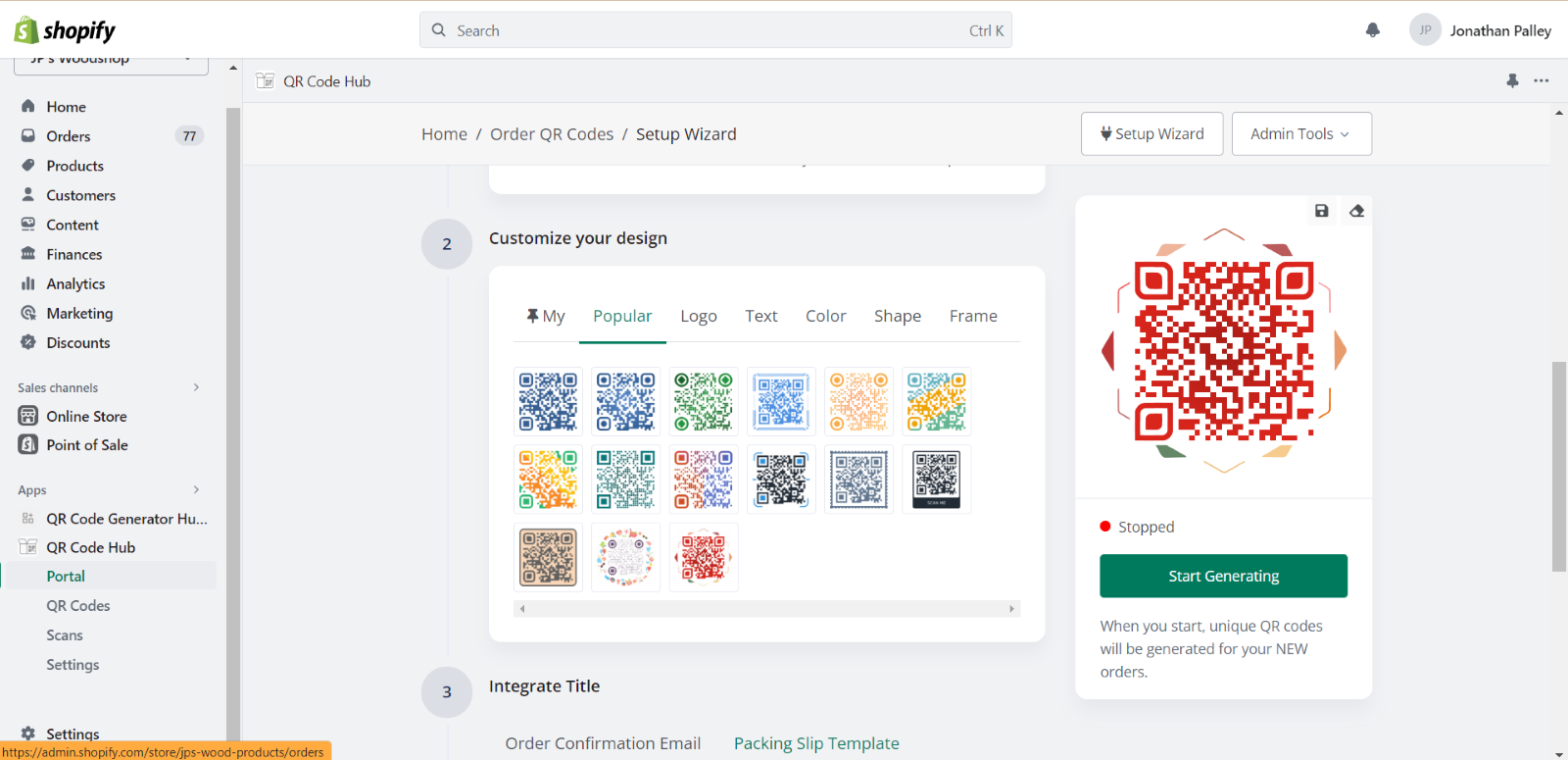The image size is (1568, 760).
Task: Select the teal QR design thumbnail
Action: [625, 479]
